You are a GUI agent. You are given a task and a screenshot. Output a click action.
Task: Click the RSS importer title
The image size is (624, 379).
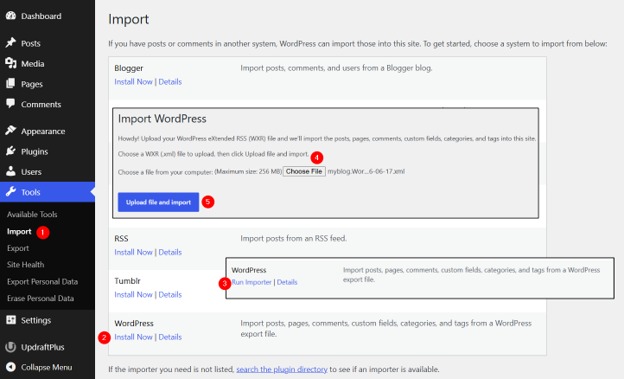pos(121,239)
